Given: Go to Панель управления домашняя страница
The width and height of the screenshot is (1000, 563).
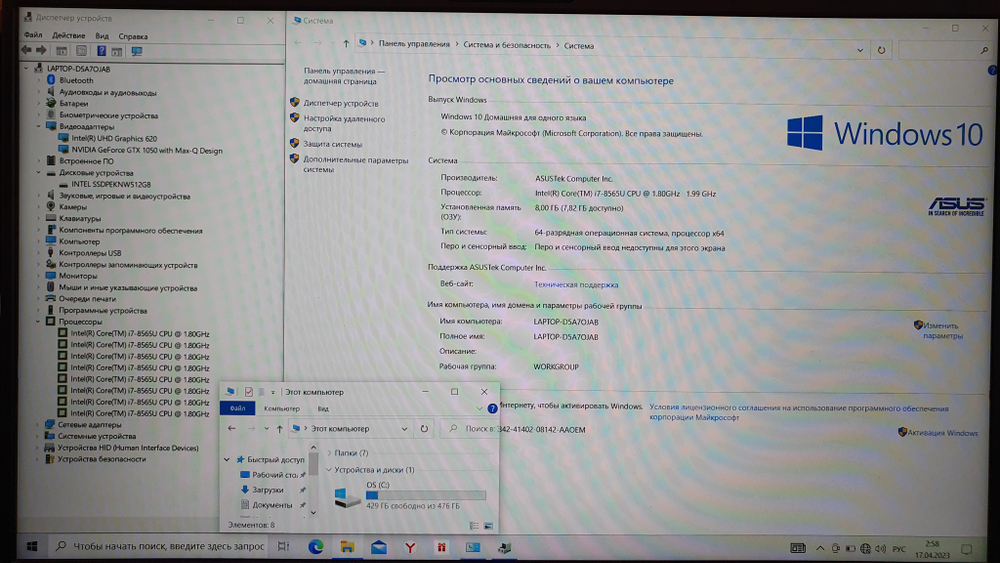Looking at the screenshot, I should pyautogui.click(x=344, y=76).
